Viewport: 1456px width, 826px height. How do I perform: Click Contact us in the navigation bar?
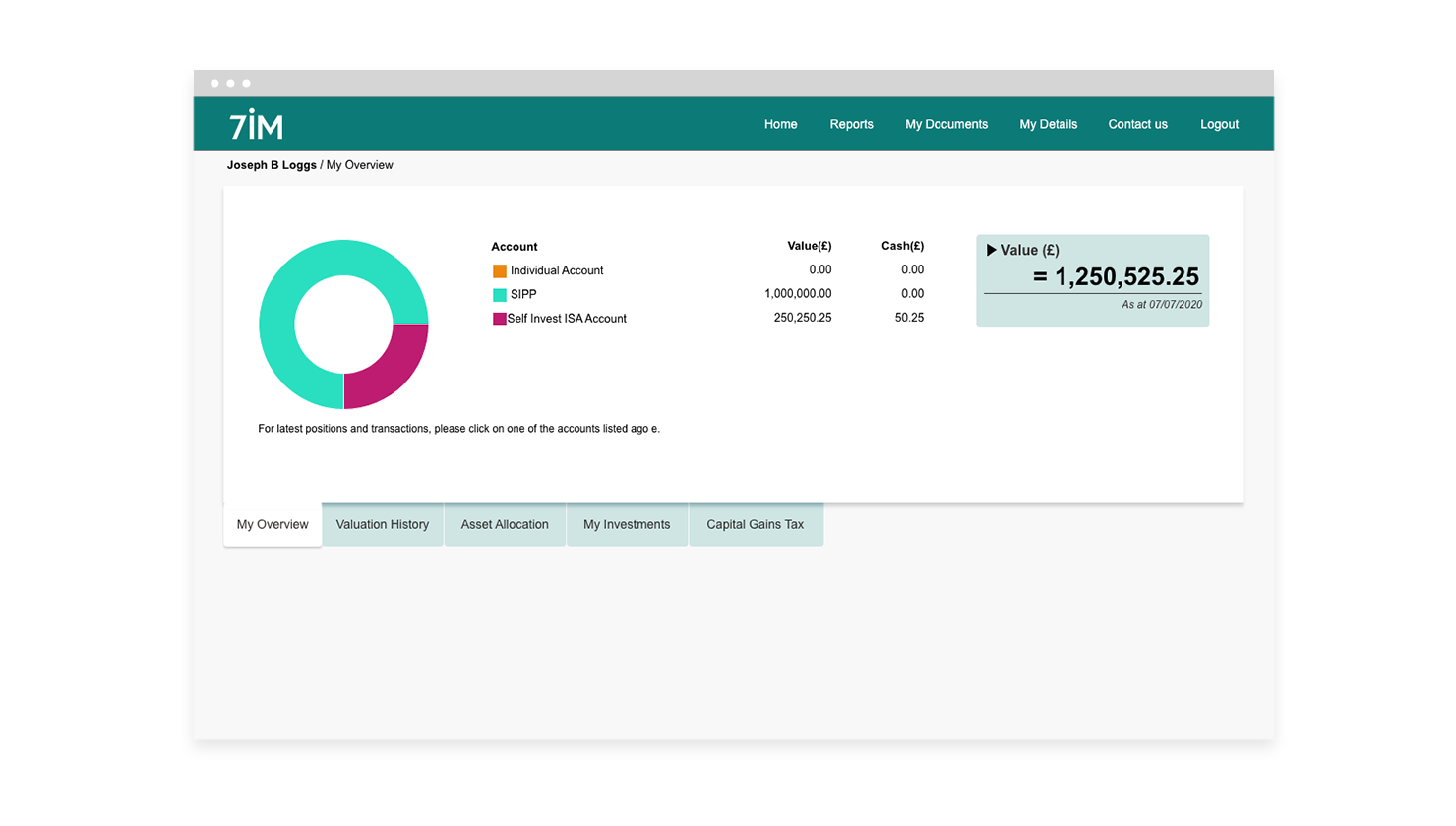[x=1137, y=124]
